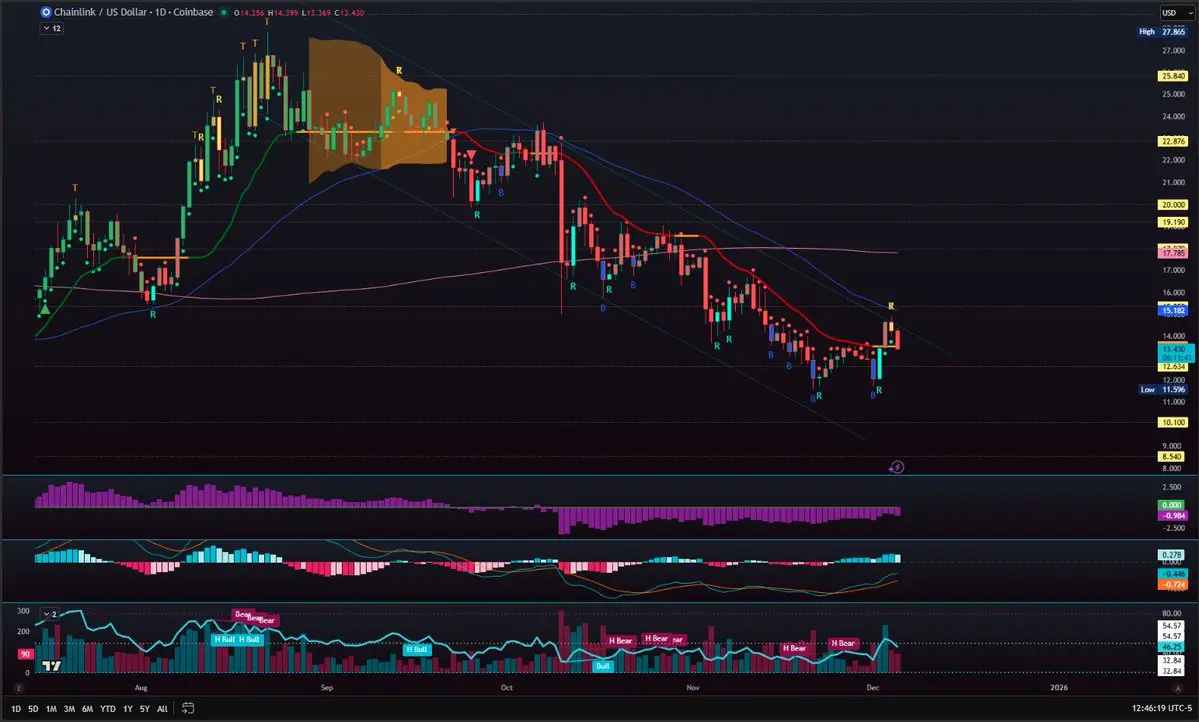
Task: Click the green 0.000 indicator value label
Action: coord(1172,505)
